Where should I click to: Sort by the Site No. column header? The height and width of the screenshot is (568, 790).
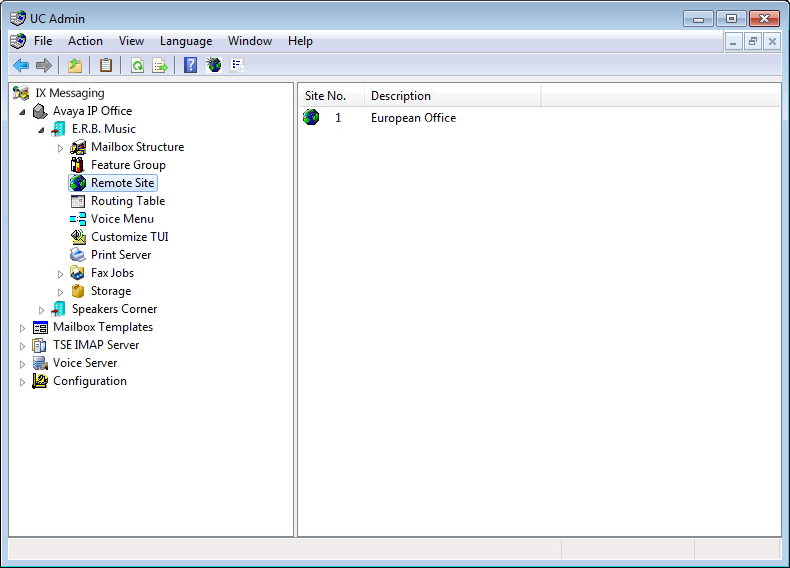pyautogui.click(x=331, y=96)
